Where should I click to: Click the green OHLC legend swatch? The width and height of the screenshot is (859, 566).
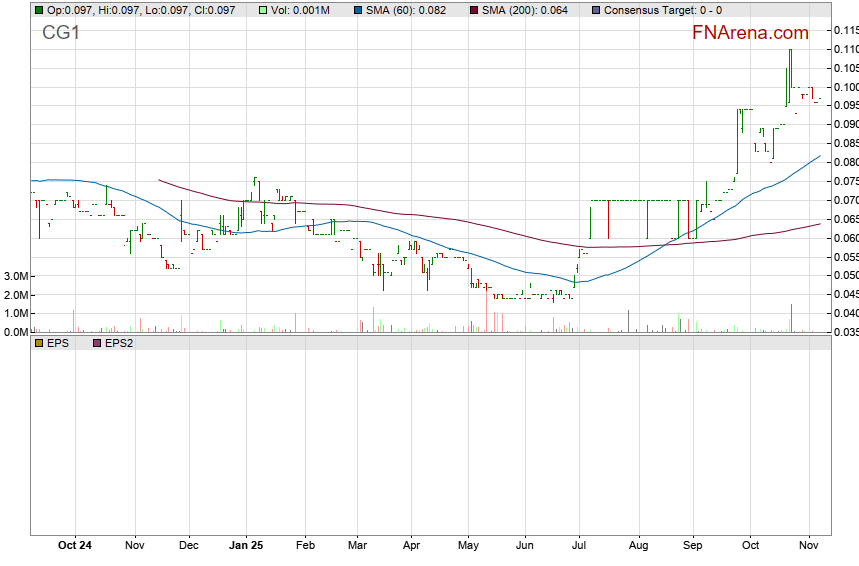point(38,10)
